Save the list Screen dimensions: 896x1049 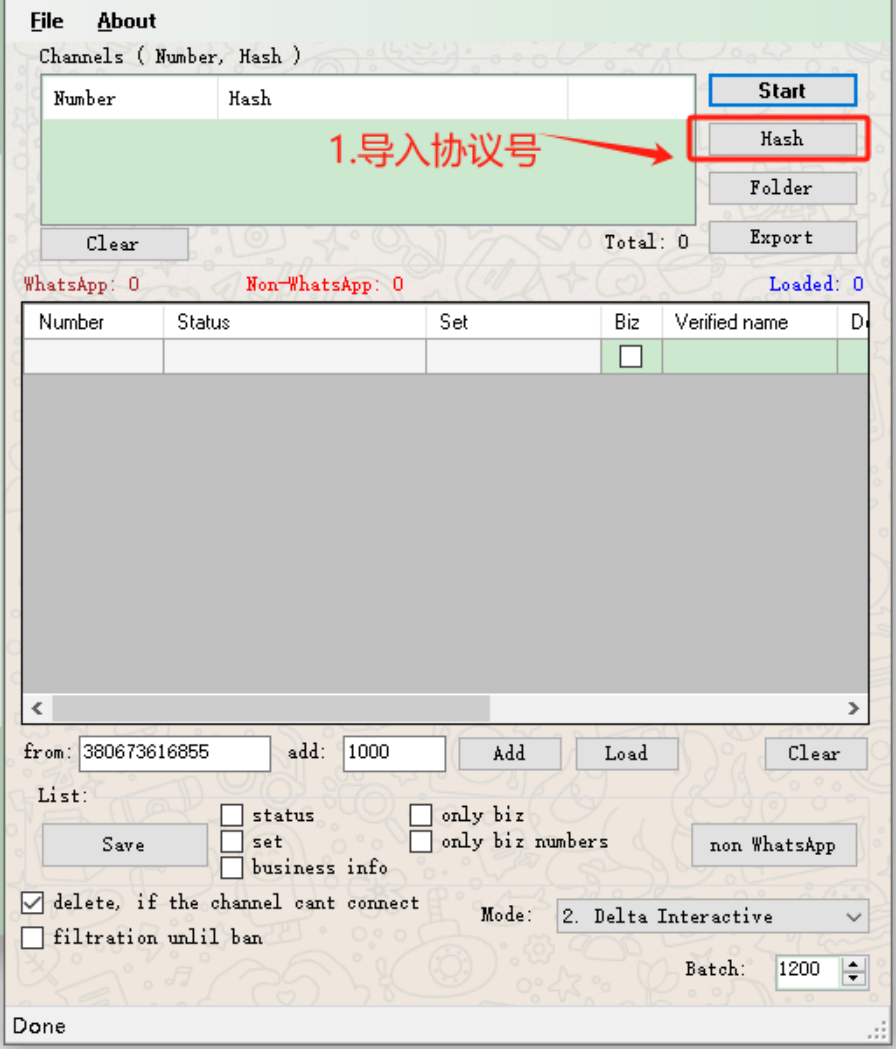point(124,845)
